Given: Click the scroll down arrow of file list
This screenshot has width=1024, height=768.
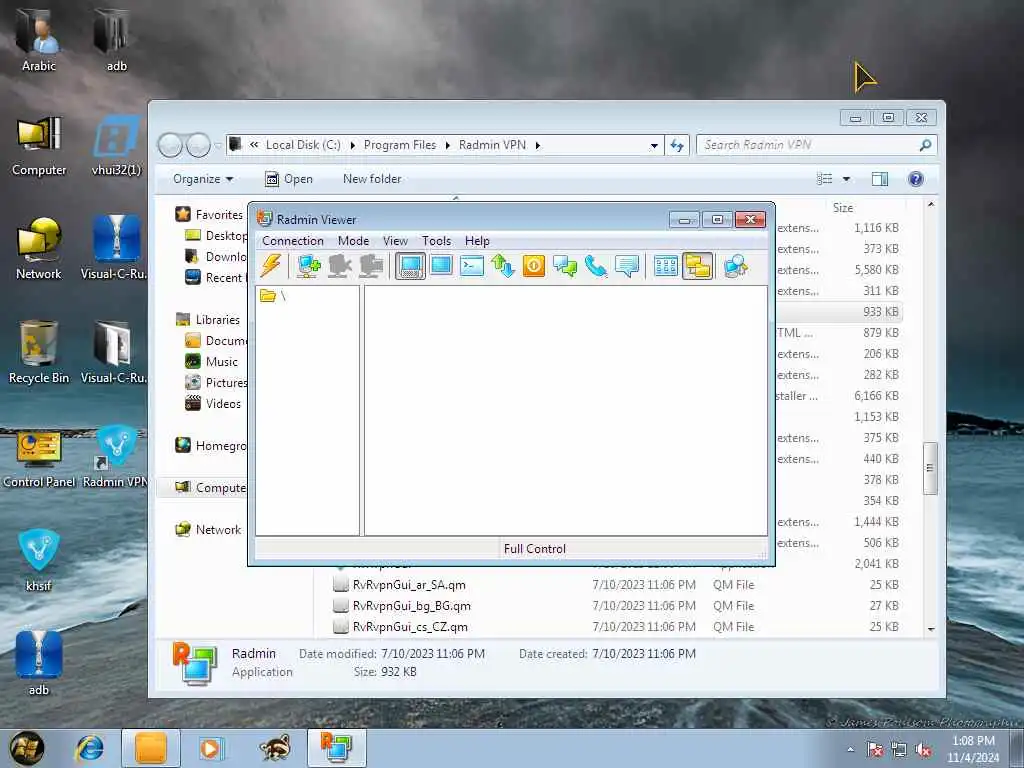Looking at the screenshot, I should (931, 629).
